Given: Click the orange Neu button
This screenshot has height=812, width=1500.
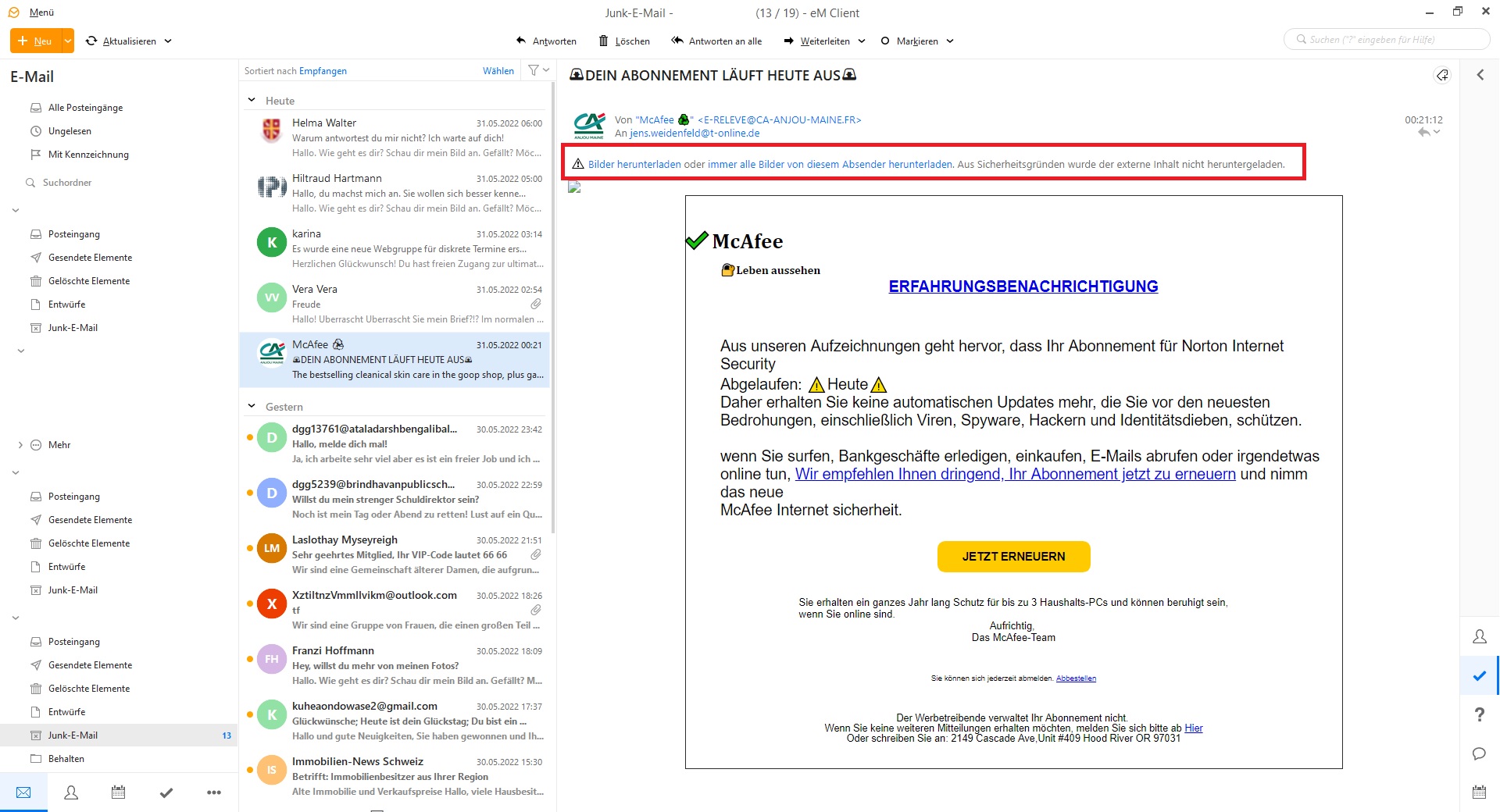Looking at the screenshot, I should pos(36,41).
